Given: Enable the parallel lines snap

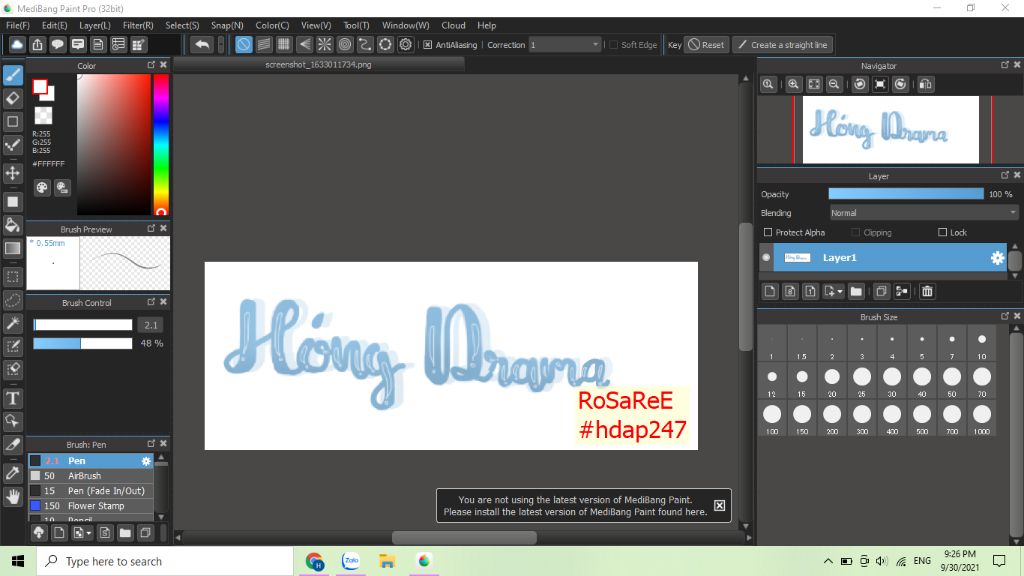Looking at the screenshot, I should [264, 44].
